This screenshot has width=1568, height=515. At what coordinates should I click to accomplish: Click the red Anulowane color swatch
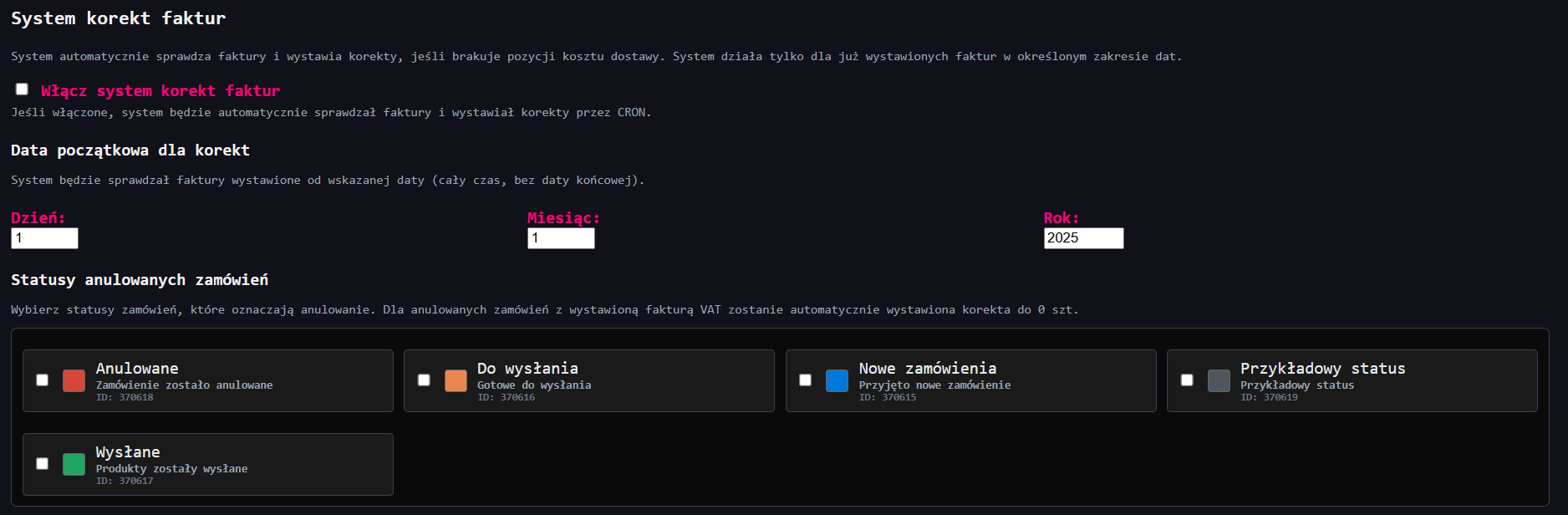[74, 381]
